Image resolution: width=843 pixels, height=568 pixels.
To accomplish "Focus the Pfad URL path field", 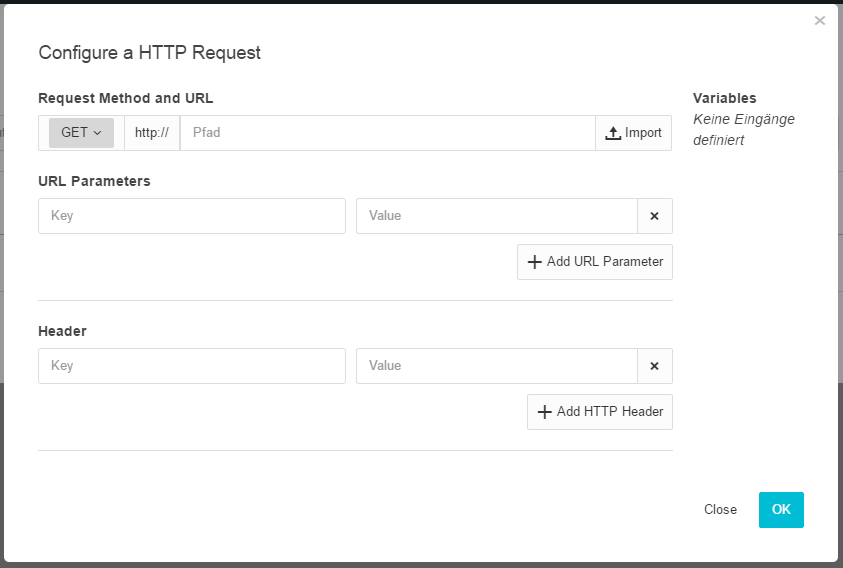I will [387, 133].
